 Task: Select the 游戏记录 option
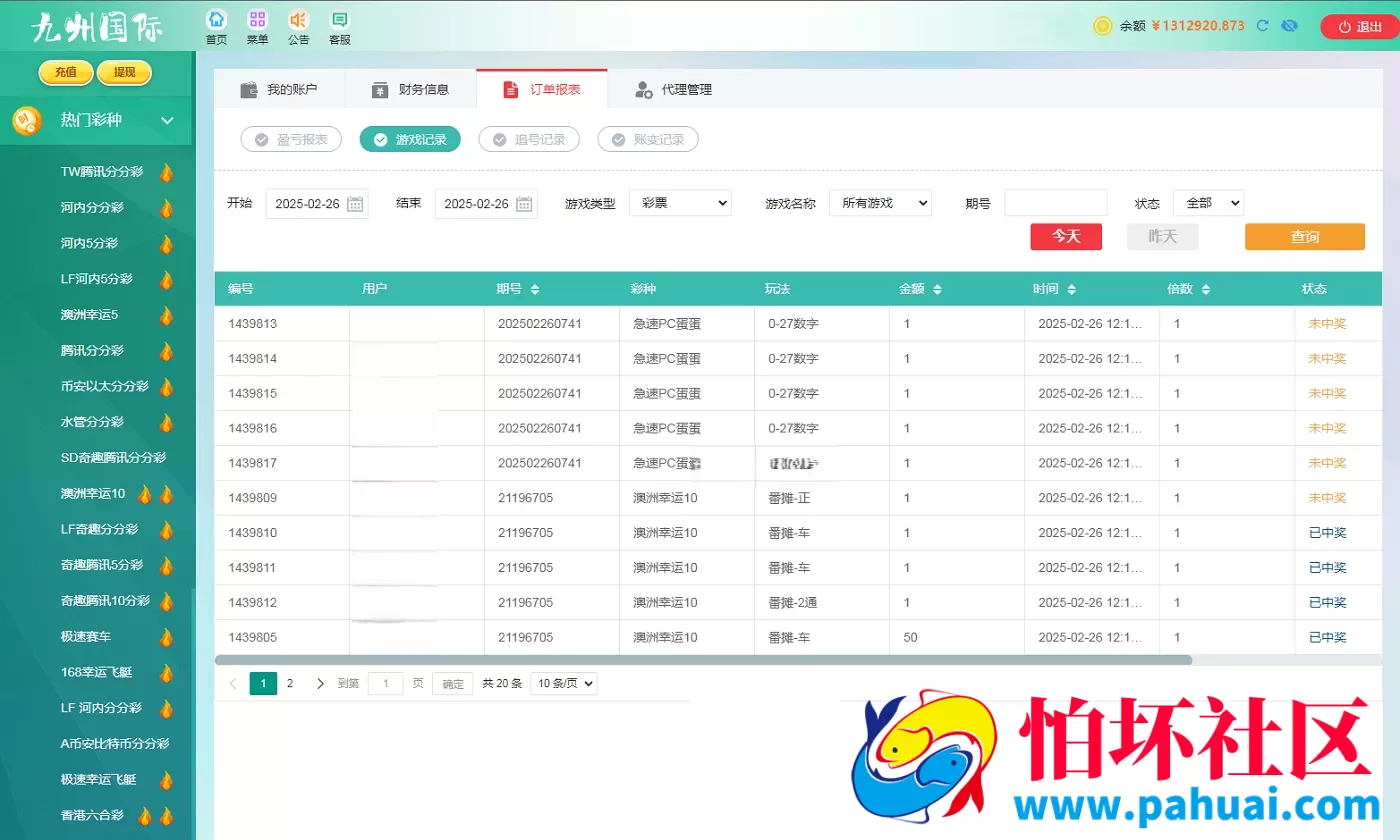click(x=410, y=139)
